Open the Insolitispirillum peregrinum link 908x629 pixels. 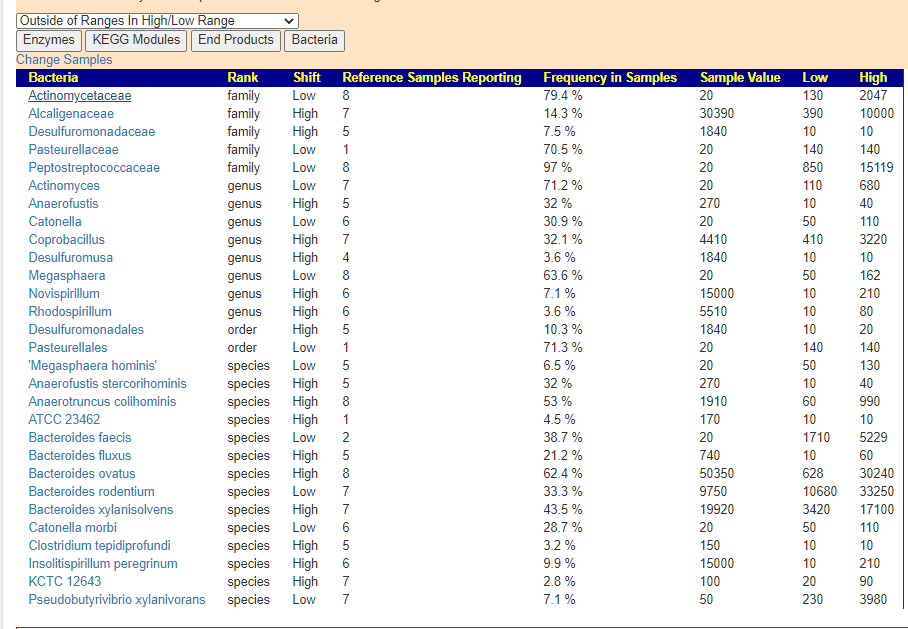103,564
